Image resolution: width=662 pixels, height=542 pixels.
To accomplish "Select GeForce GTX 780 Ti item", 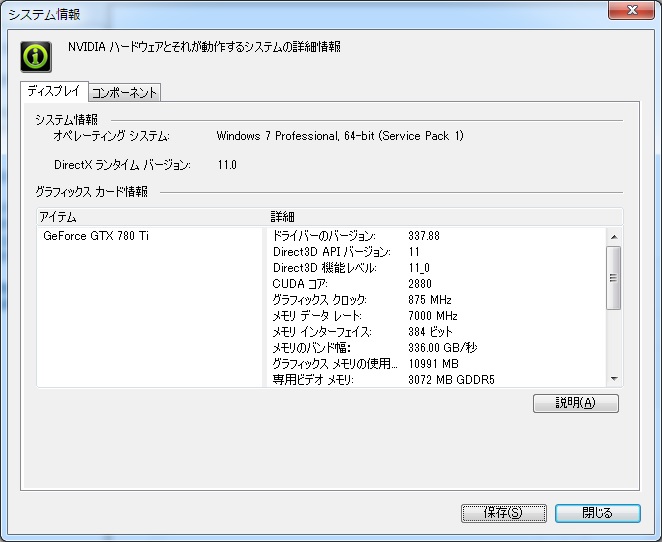I will [96, 236].
